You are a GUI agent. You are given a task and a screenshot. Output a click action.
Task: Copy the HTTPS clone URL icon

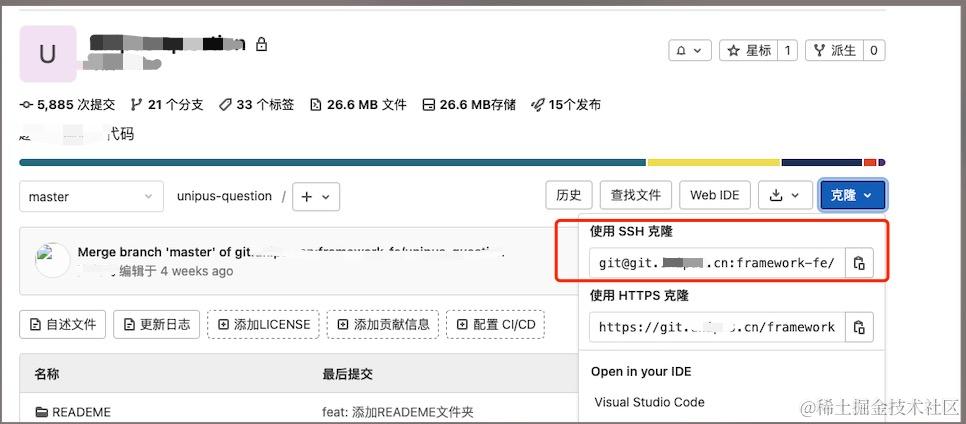pos(859,327)
